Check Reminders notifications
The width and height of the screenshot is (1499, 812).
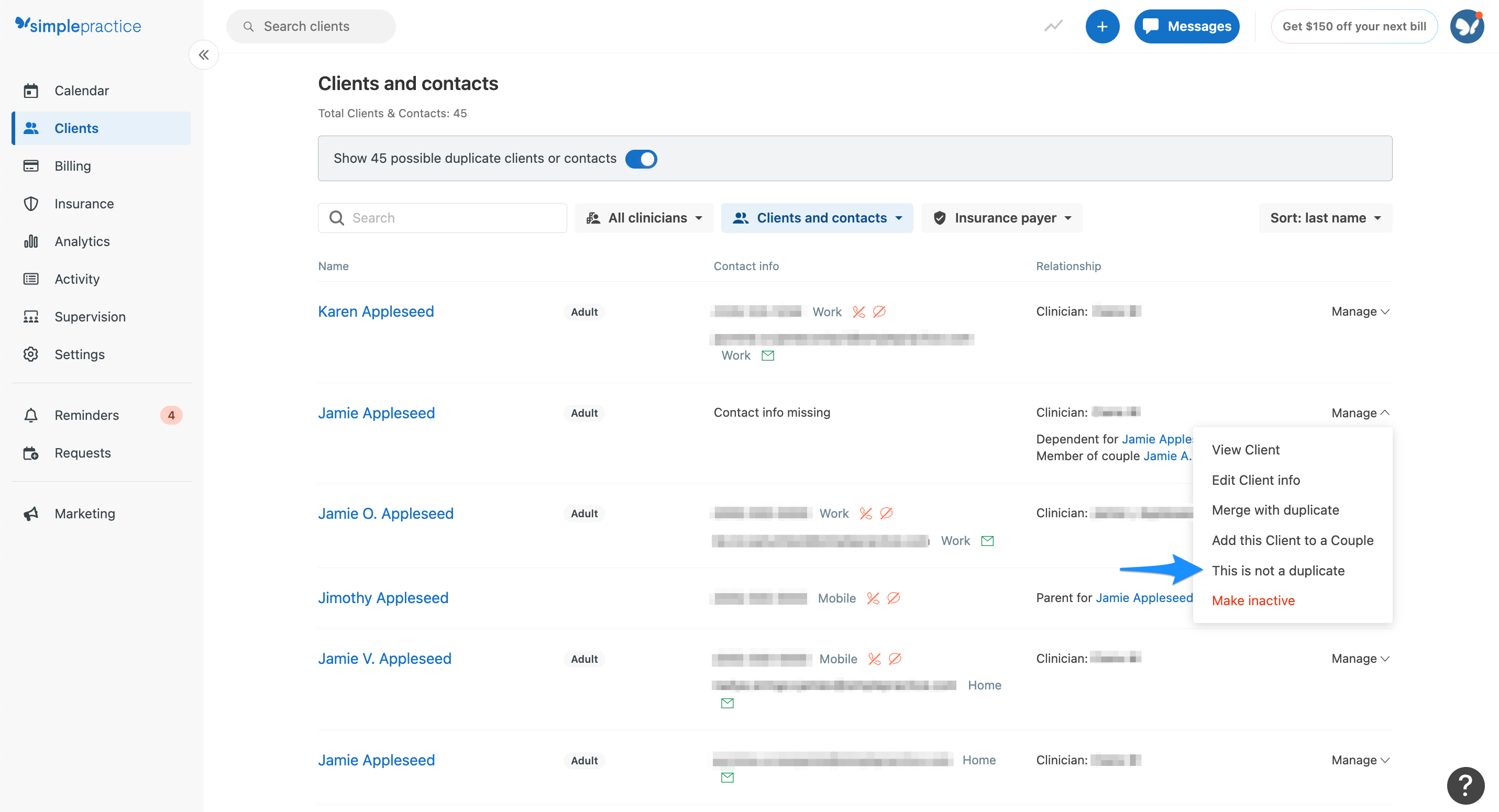[87, 415]
